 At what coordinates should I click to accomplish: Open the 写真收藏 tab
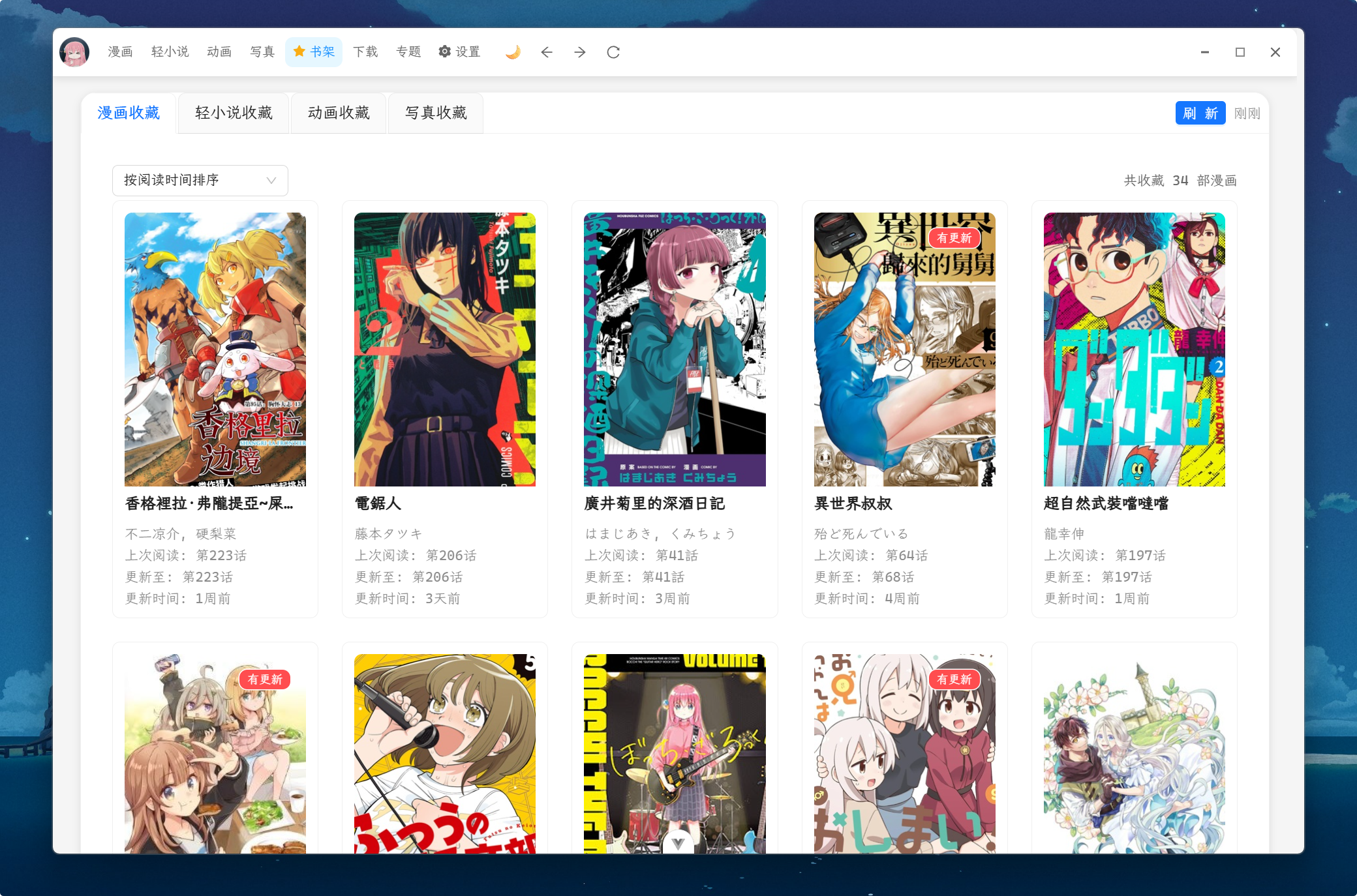pyautogui.click(x=436, y=113)
